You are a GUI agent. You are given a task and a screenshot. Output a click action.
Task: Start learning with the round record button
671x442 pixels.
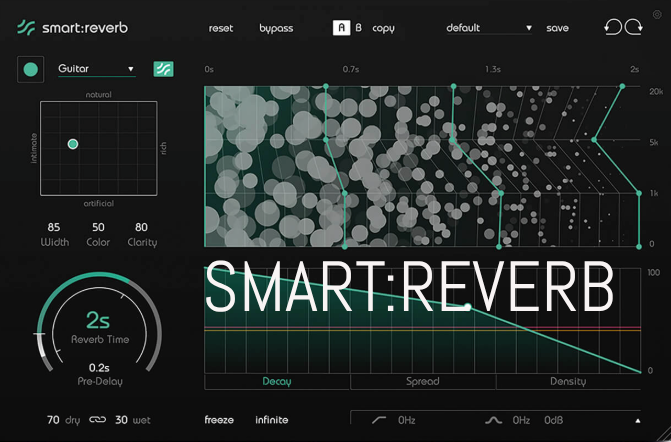[x=30, y=69]
